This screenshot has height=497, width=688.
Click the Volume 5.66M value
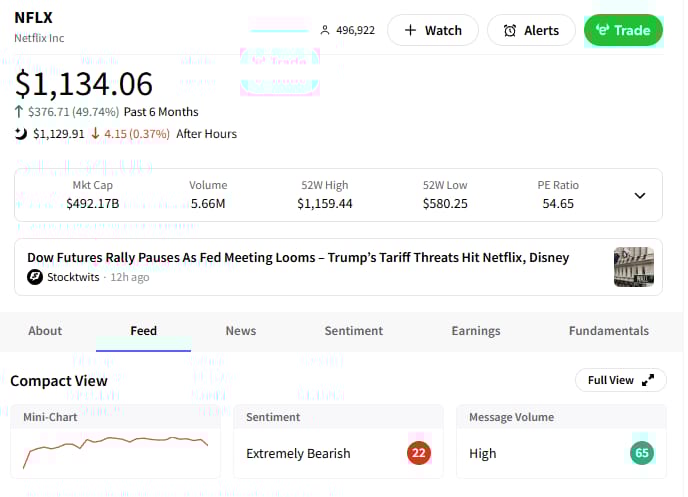pyautogui.click(x=208, y=204)
